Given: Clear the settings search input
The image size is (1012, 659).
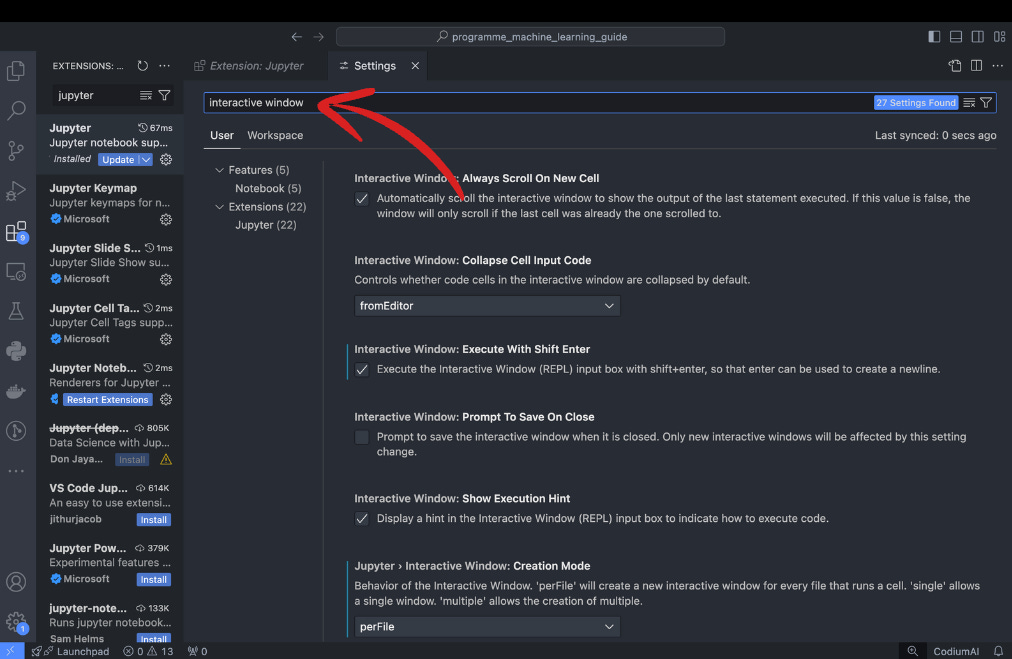Looking at the screenshot, I should [x=969, y=103].
